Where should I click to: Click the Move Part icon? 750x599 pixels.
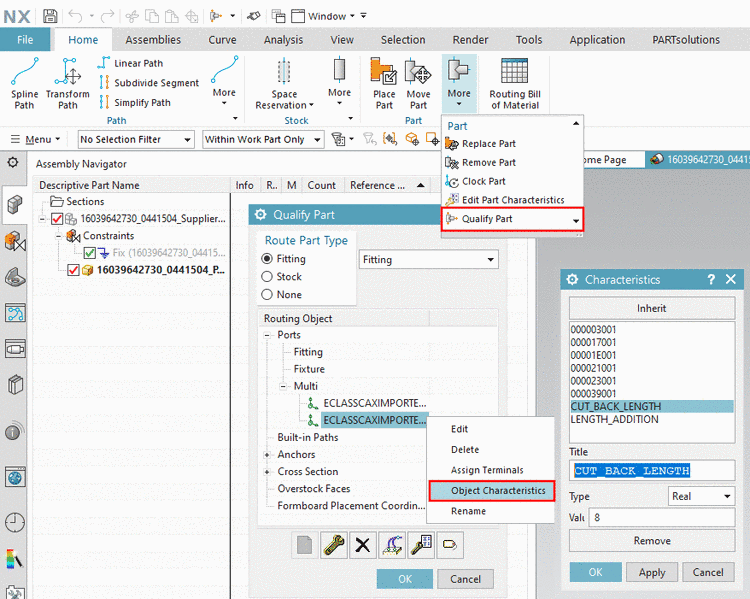click(418, 83)
